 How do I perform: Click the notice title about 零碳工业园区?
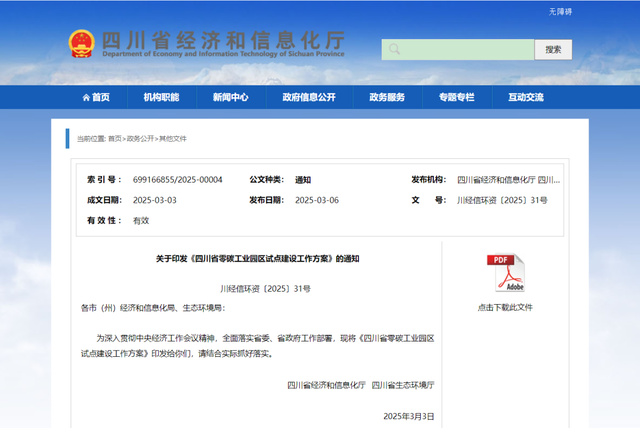click(x=257, y=258)
